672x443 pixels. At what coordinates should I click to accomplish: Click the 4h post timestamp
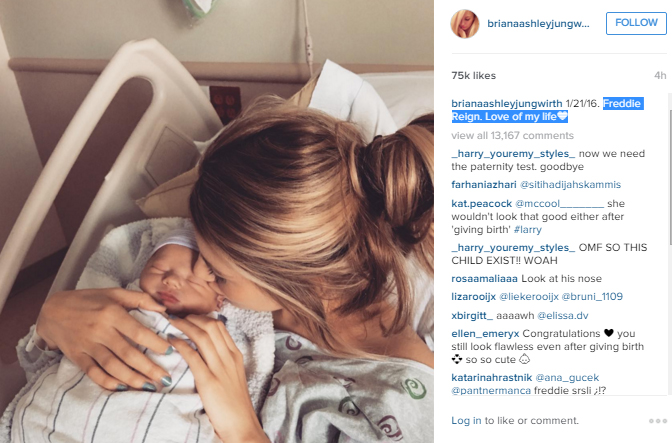click(660, 76)
